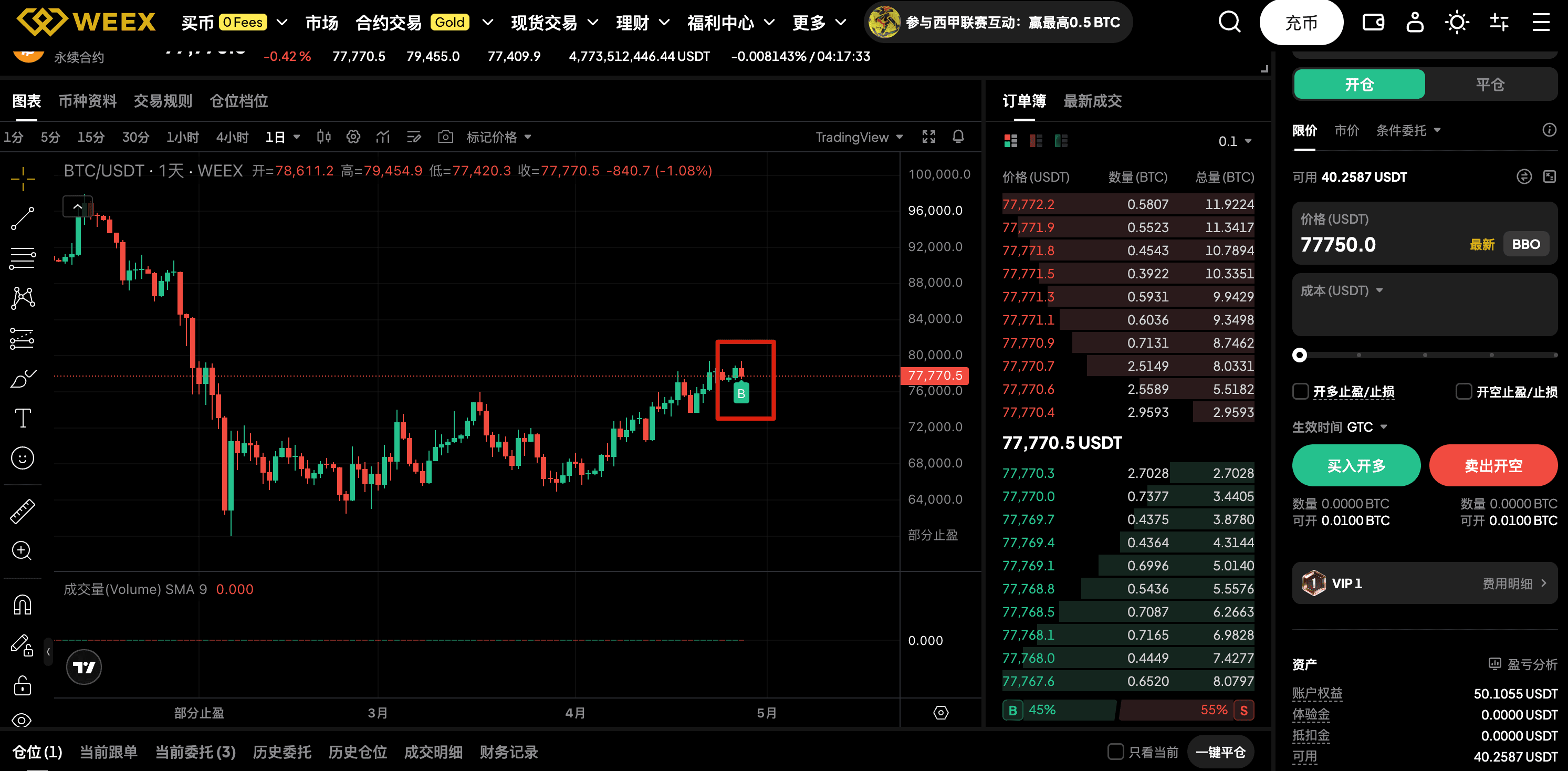1568x771 pixels.
Task: Open the search magnifier in header
Action: point(1229,23)
